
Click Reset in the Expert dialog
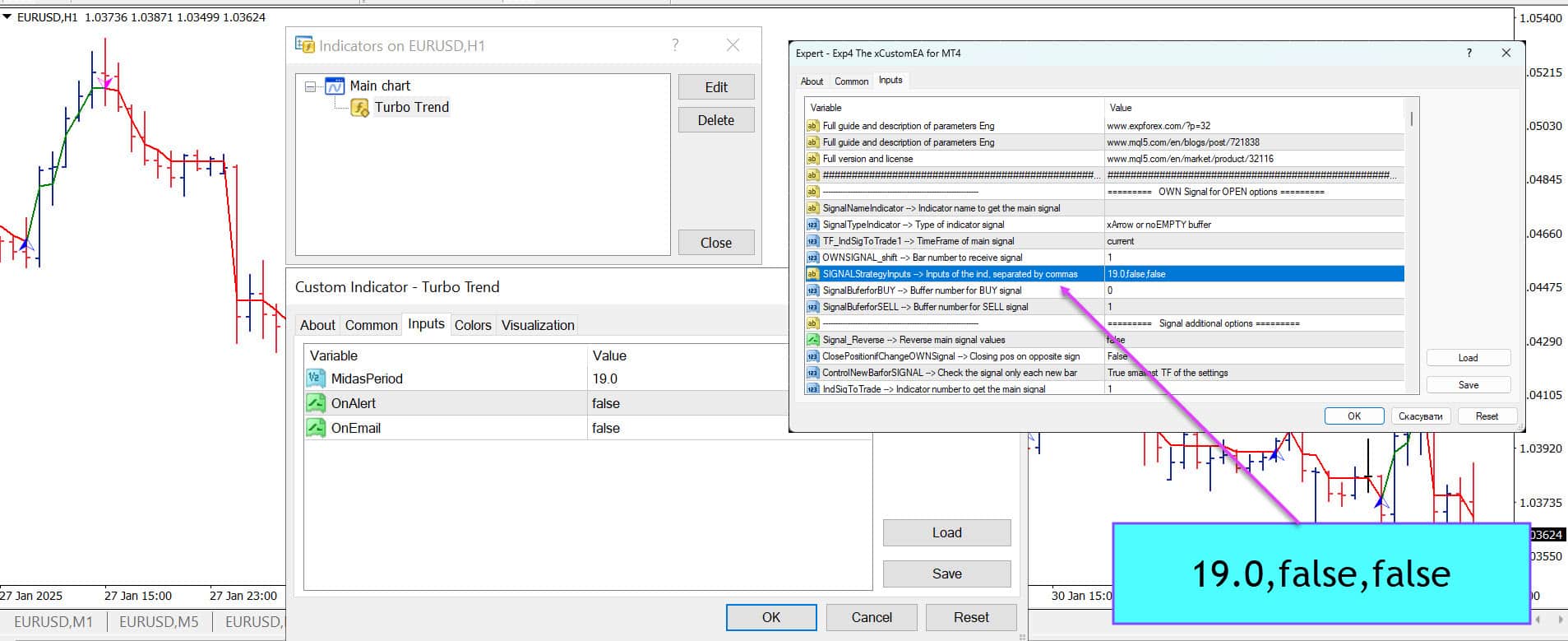tap(1486, 416)
